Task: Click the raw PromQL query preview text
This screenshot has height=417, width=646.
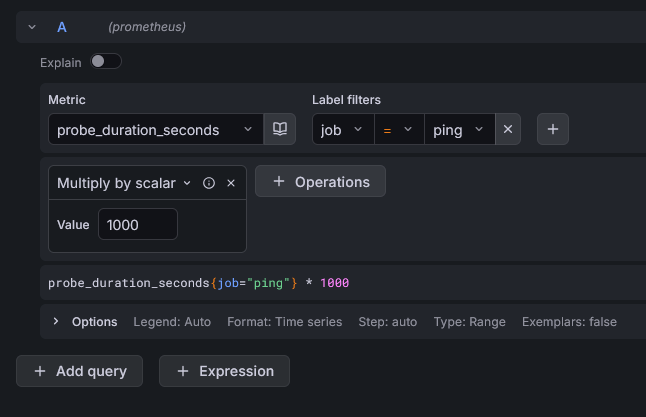Action: [198, 283]
